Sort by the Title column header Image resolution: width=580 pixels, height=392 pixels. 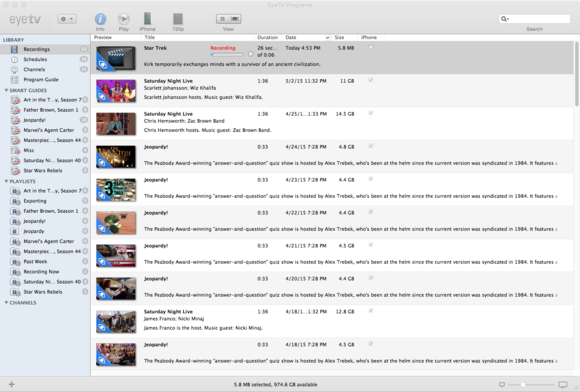[x=198, y=37]
